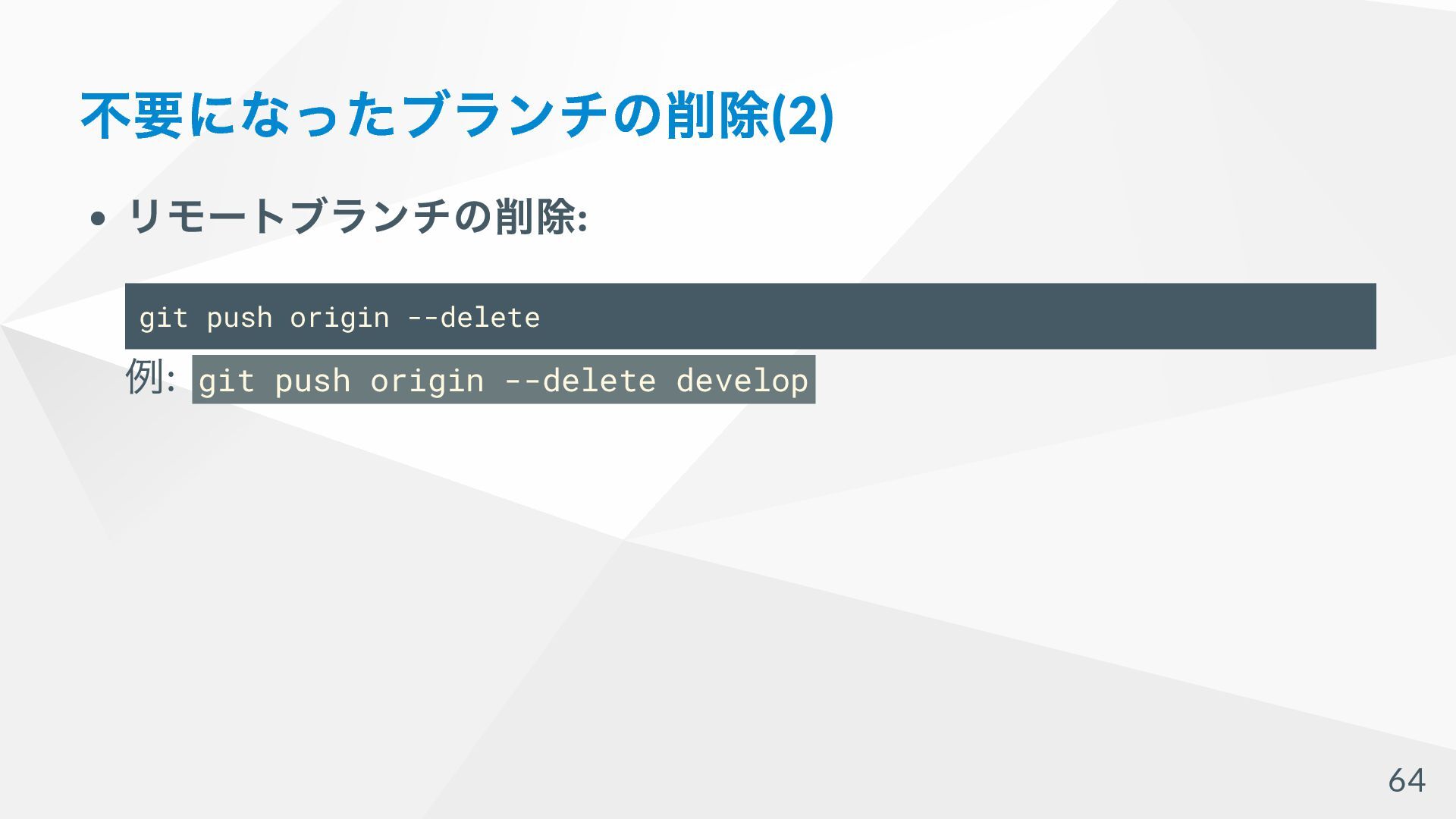Click 'git' in the inline example command

pos(226,380)
